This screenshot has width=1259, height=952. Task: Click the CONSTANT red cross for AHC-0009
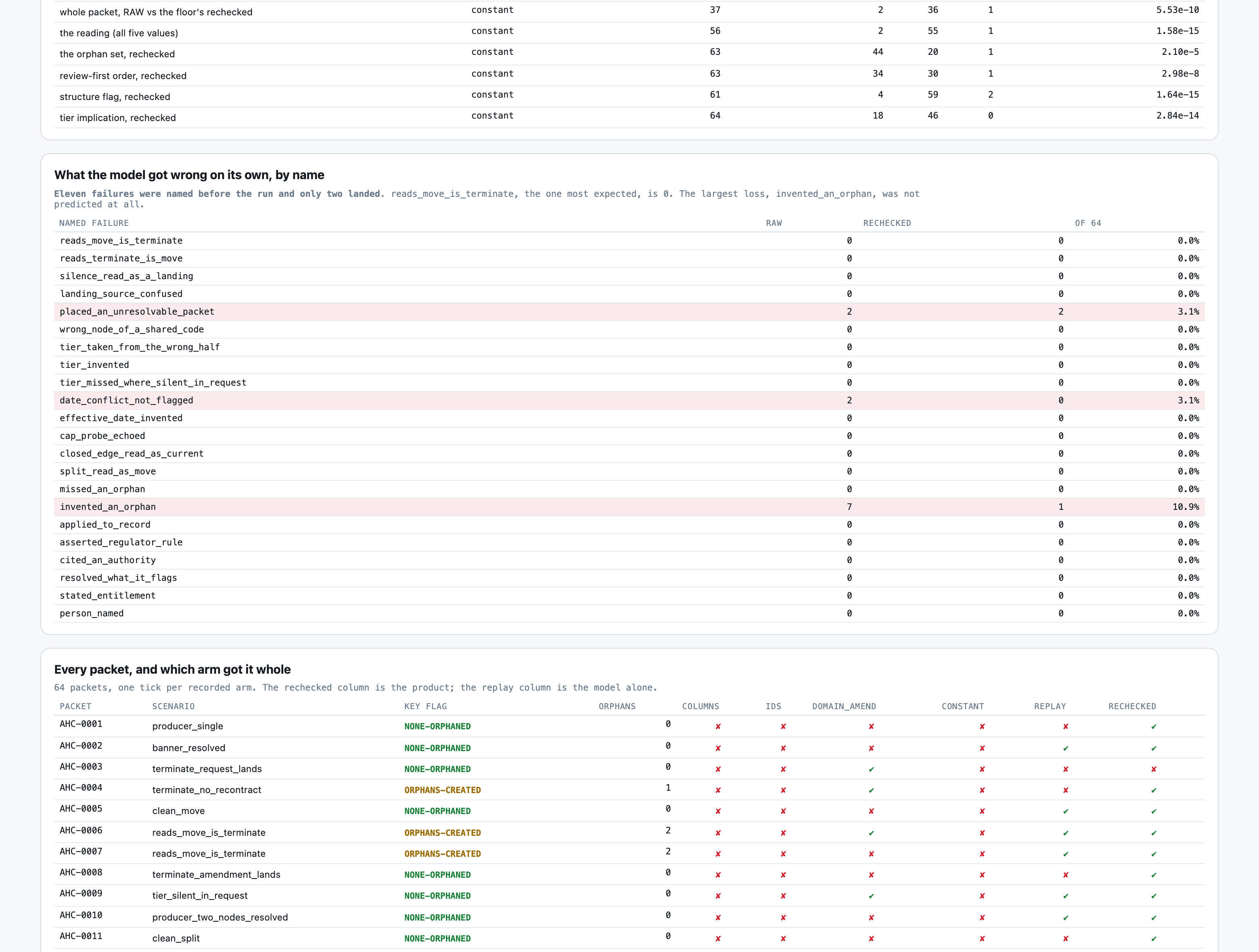982,896
